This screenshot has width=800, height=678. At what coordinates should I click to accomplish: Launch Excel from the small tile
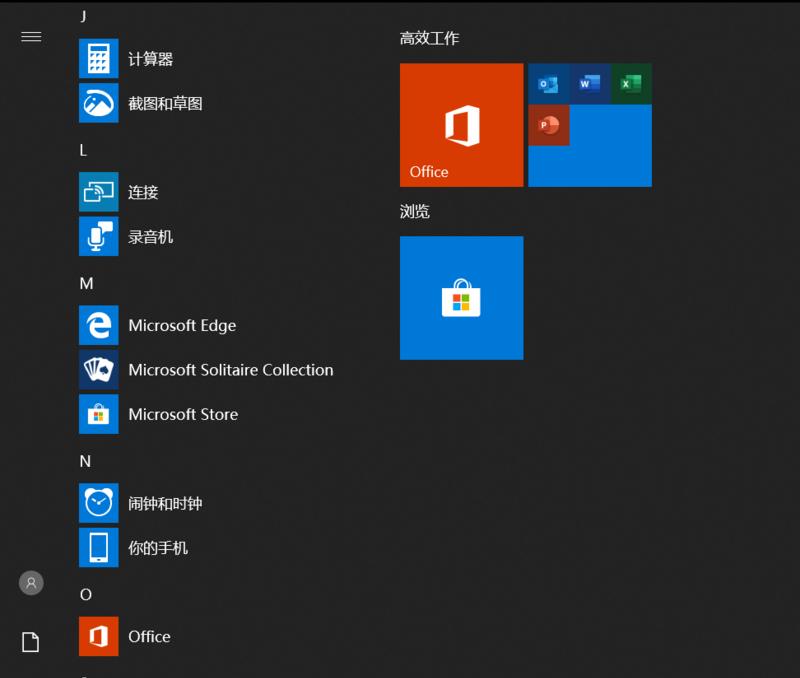pos(631,84)
